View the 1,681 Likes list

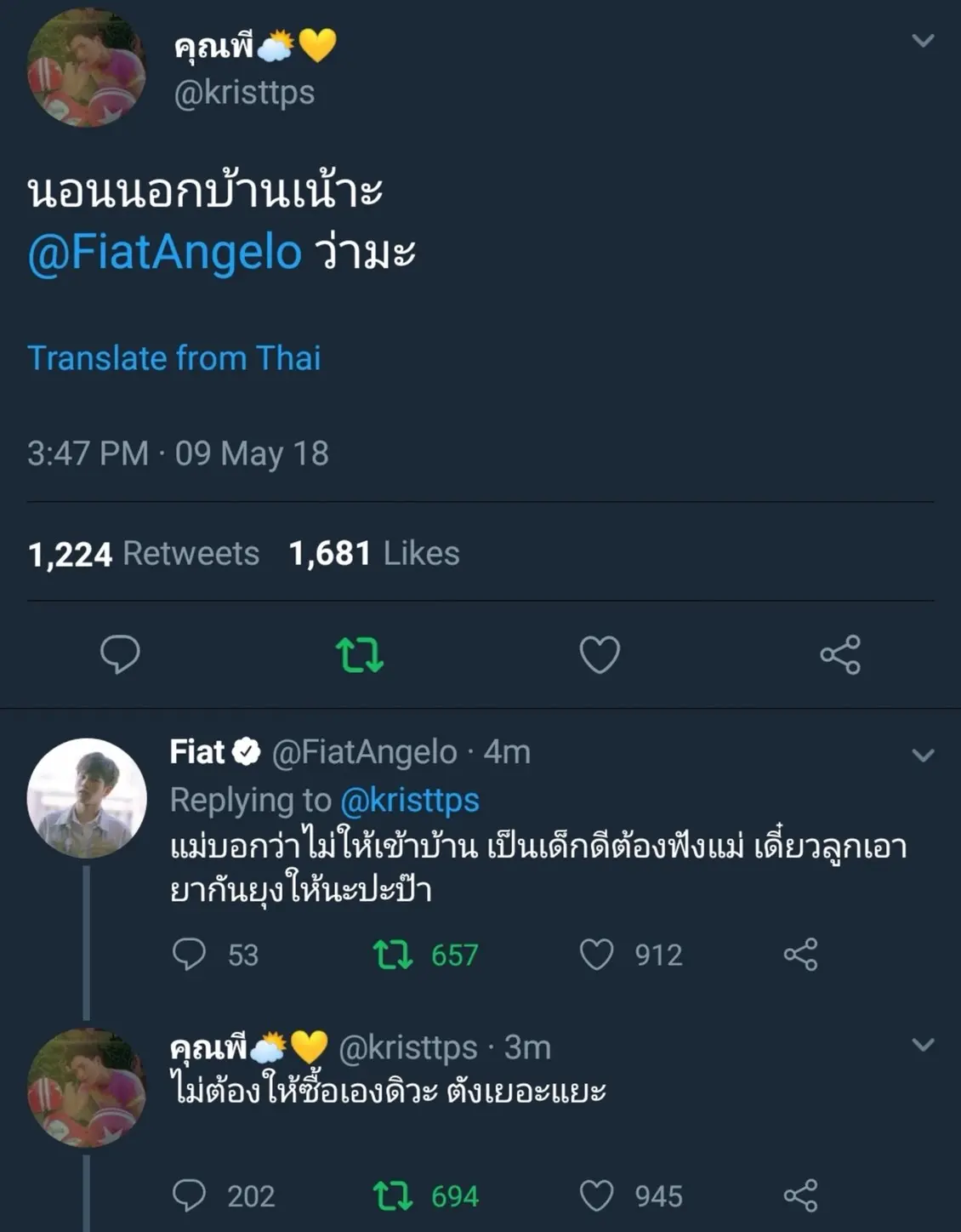click(x=374, y=554)
